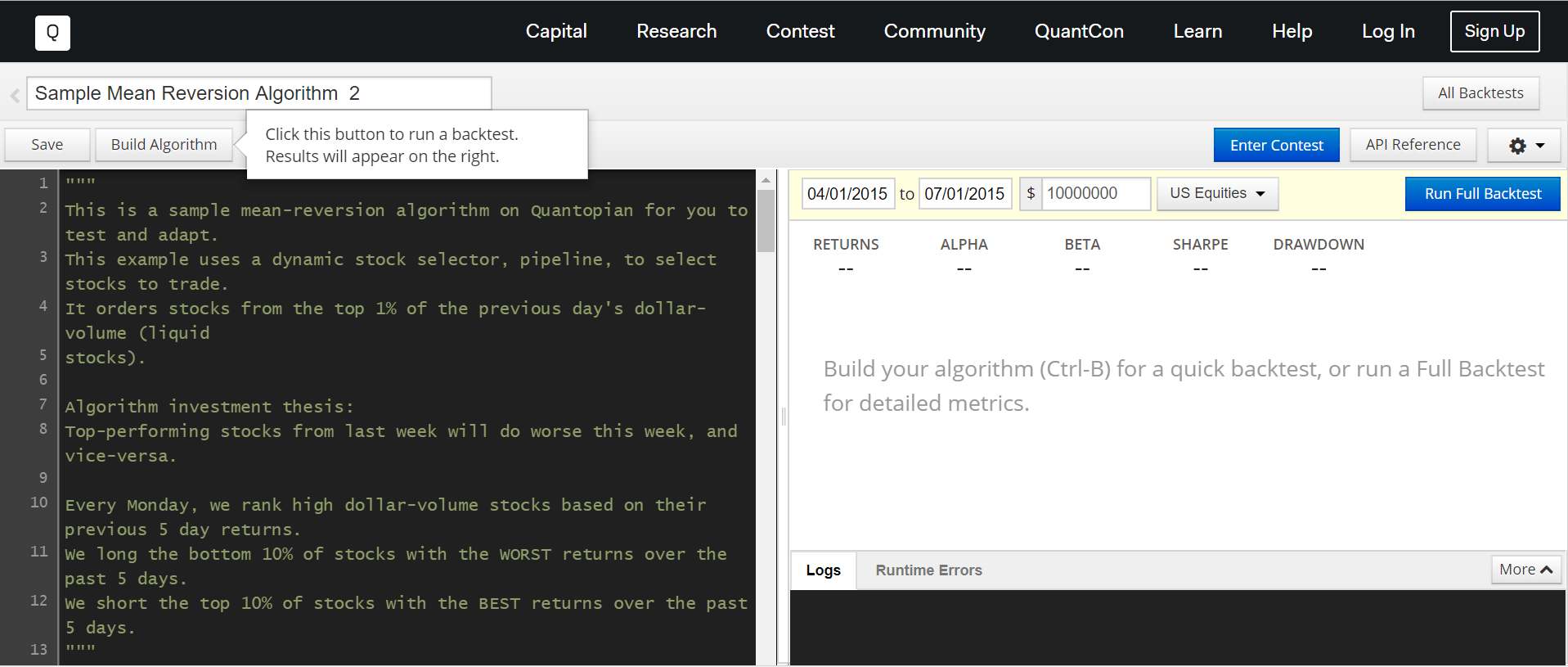
Task: Expand the US Equities dropdown
Action: [x=1217, y=194]
